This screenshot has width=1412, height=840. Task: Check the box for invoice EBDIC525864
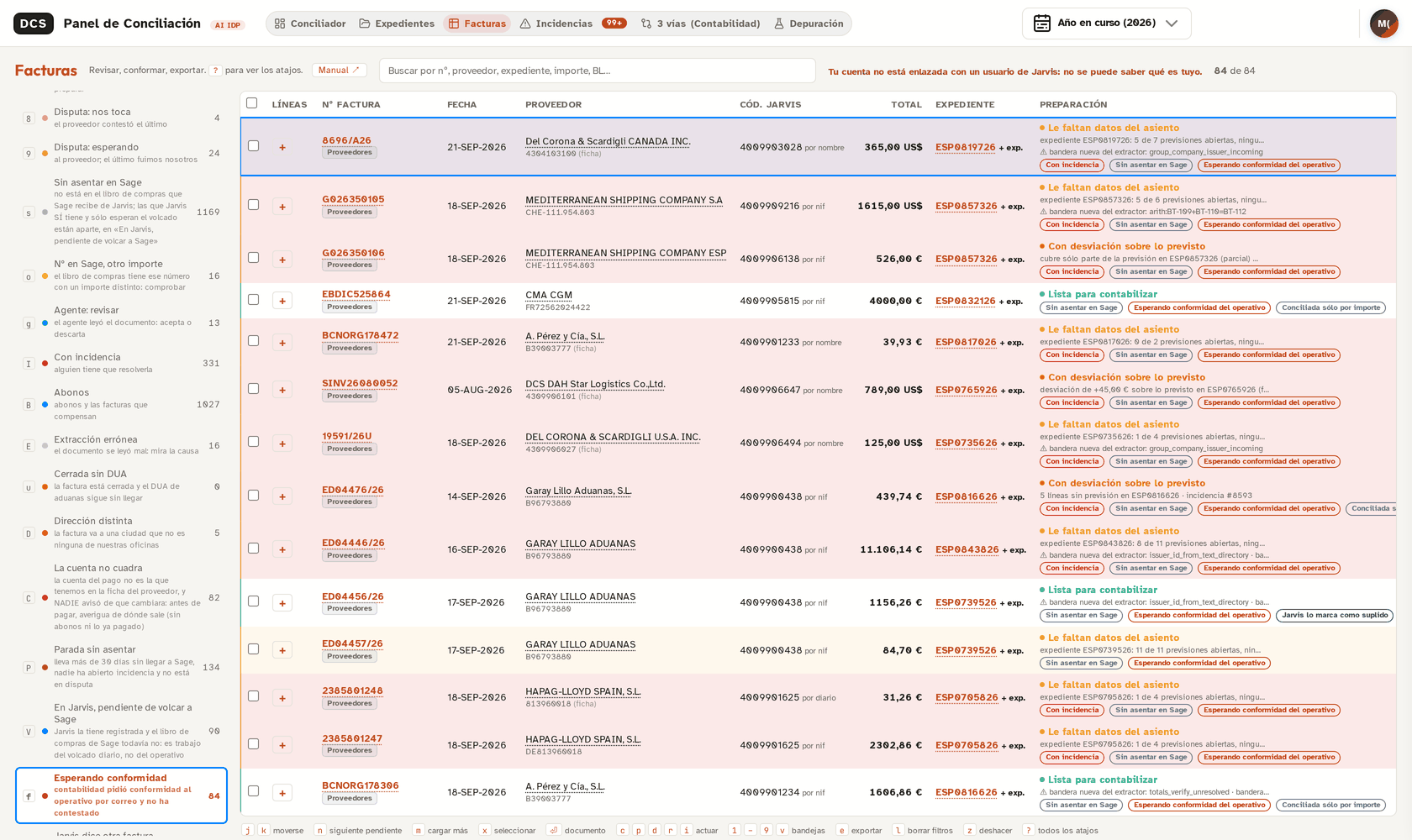tap(253, 300)
